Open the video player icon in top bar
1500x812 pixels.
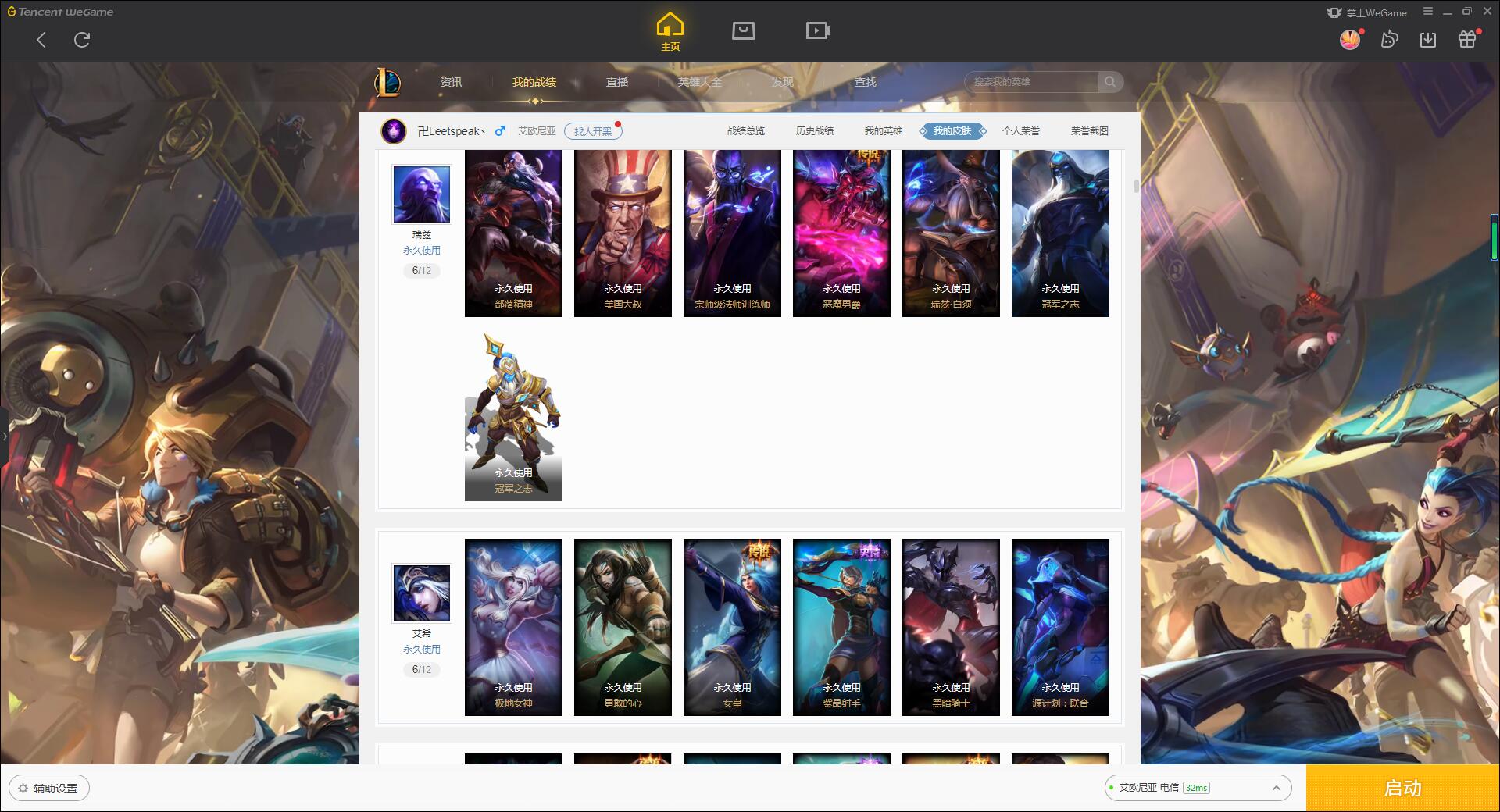coord(818,30)
